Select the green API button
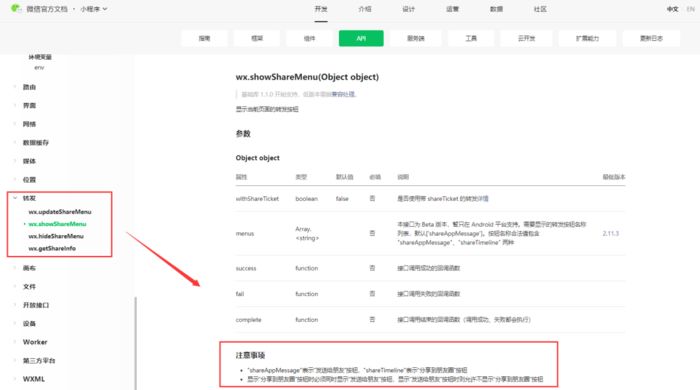Viewport: 700px width, 390px height. (x=361, y=38)
